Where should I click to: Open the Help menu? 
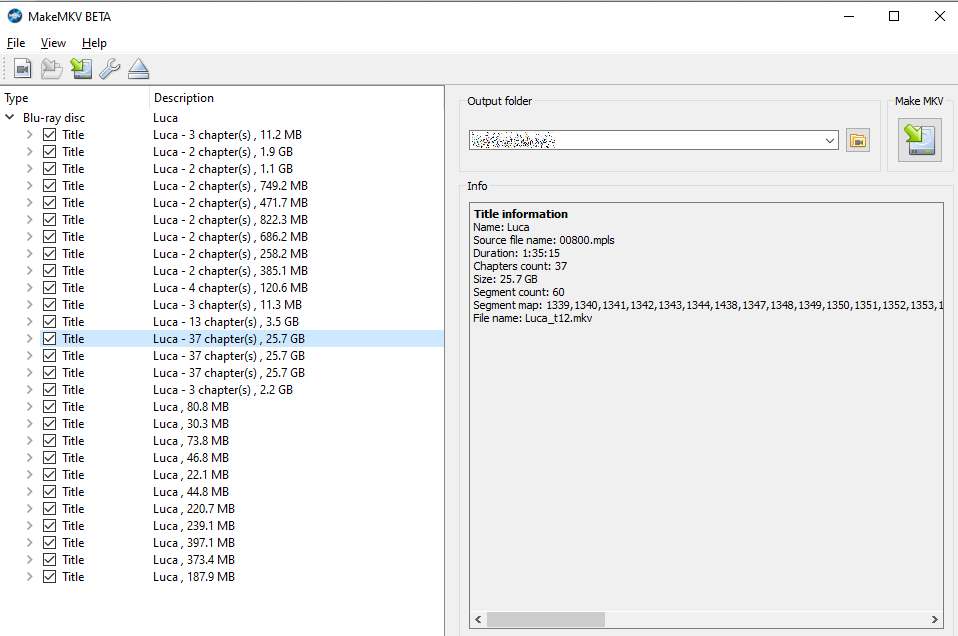tap(94, 43)
